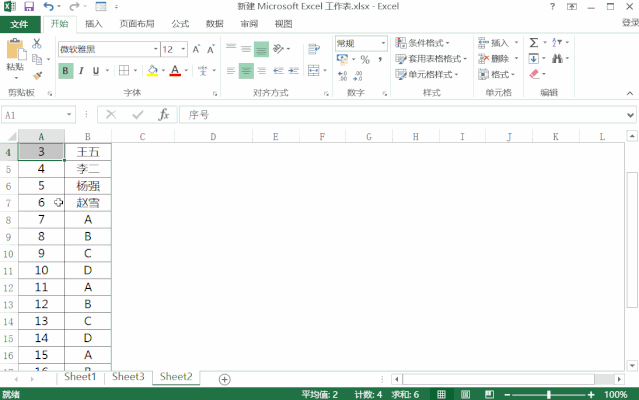Toggle bottom vertical alignment

tap(261, 49)
